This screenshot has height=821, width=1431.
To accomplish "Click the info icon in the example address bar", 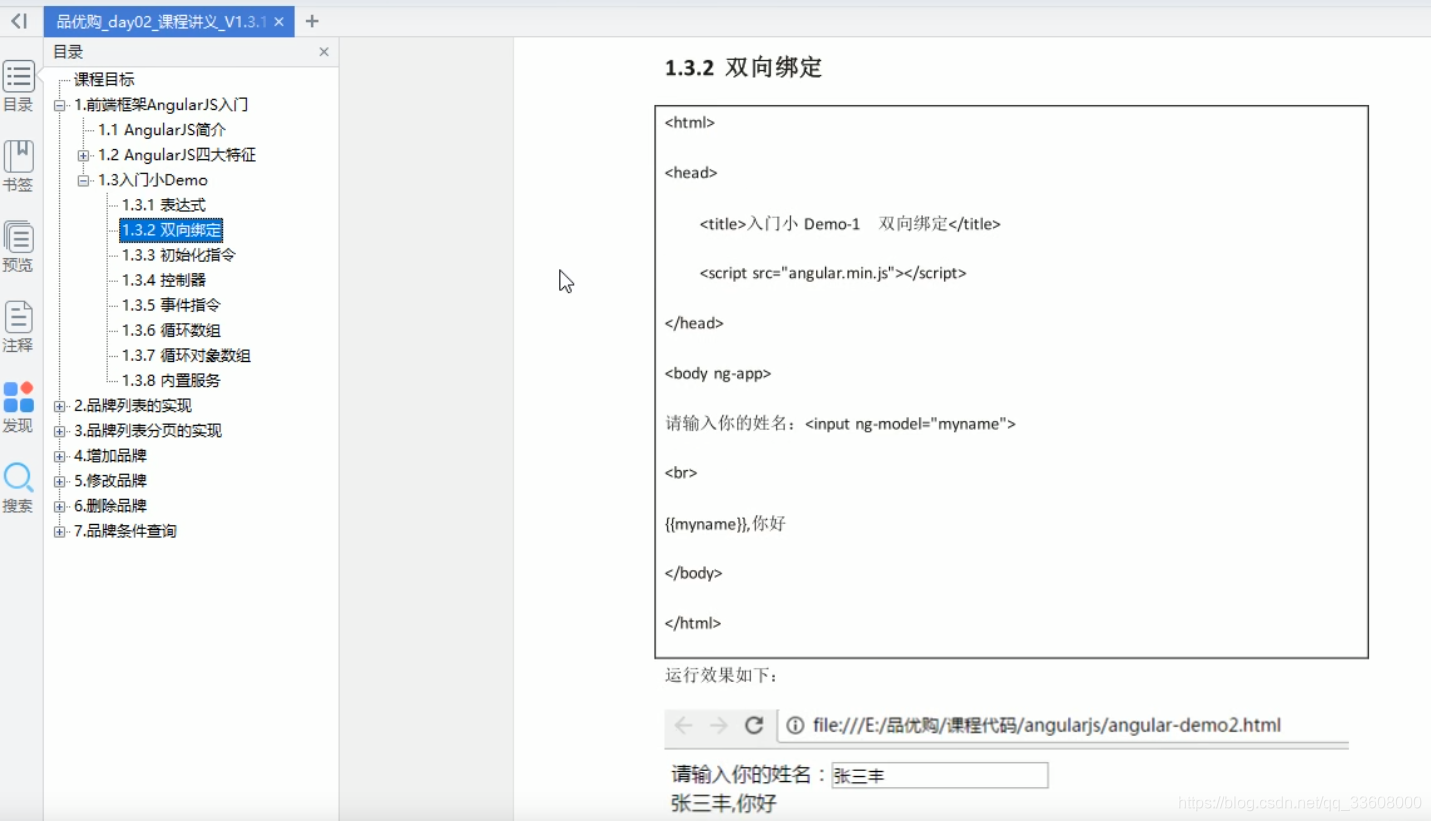I will coord(795,726).
